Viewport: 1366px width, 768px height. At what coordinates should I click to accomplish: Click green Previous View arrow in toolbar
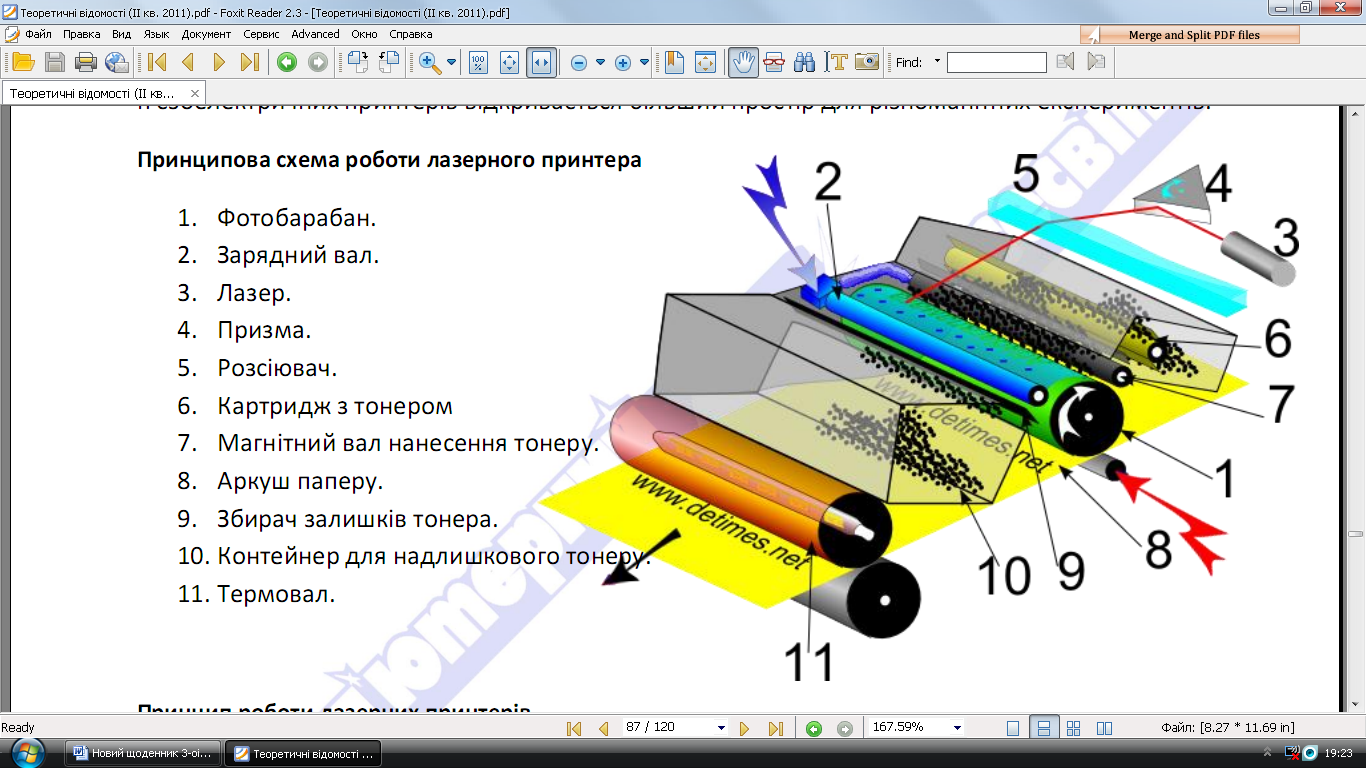287,62
